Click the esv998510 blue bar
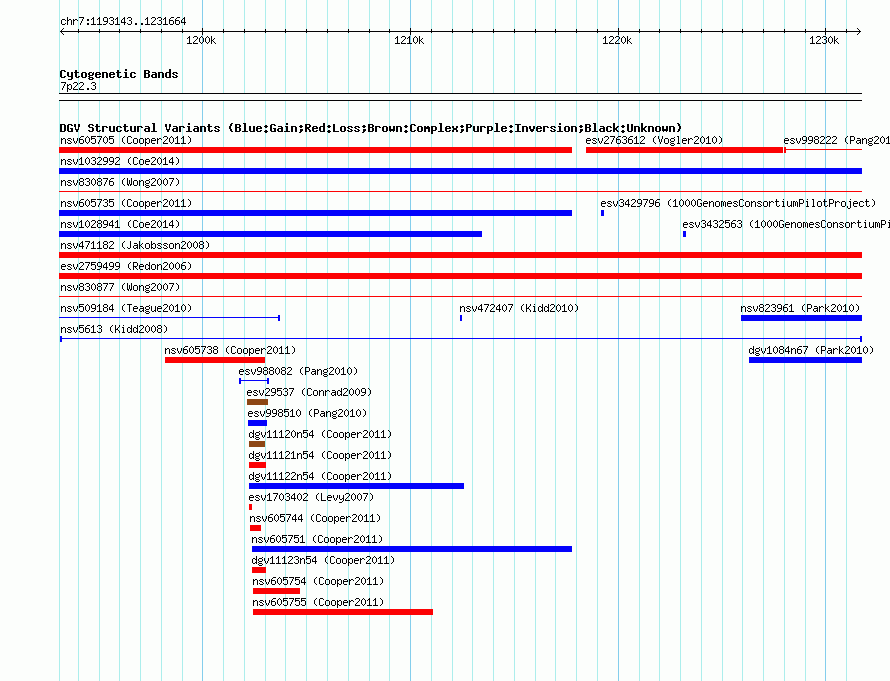The width and height of the screenshot is (890, 681). pyautogui.click(x=257, y=423)
